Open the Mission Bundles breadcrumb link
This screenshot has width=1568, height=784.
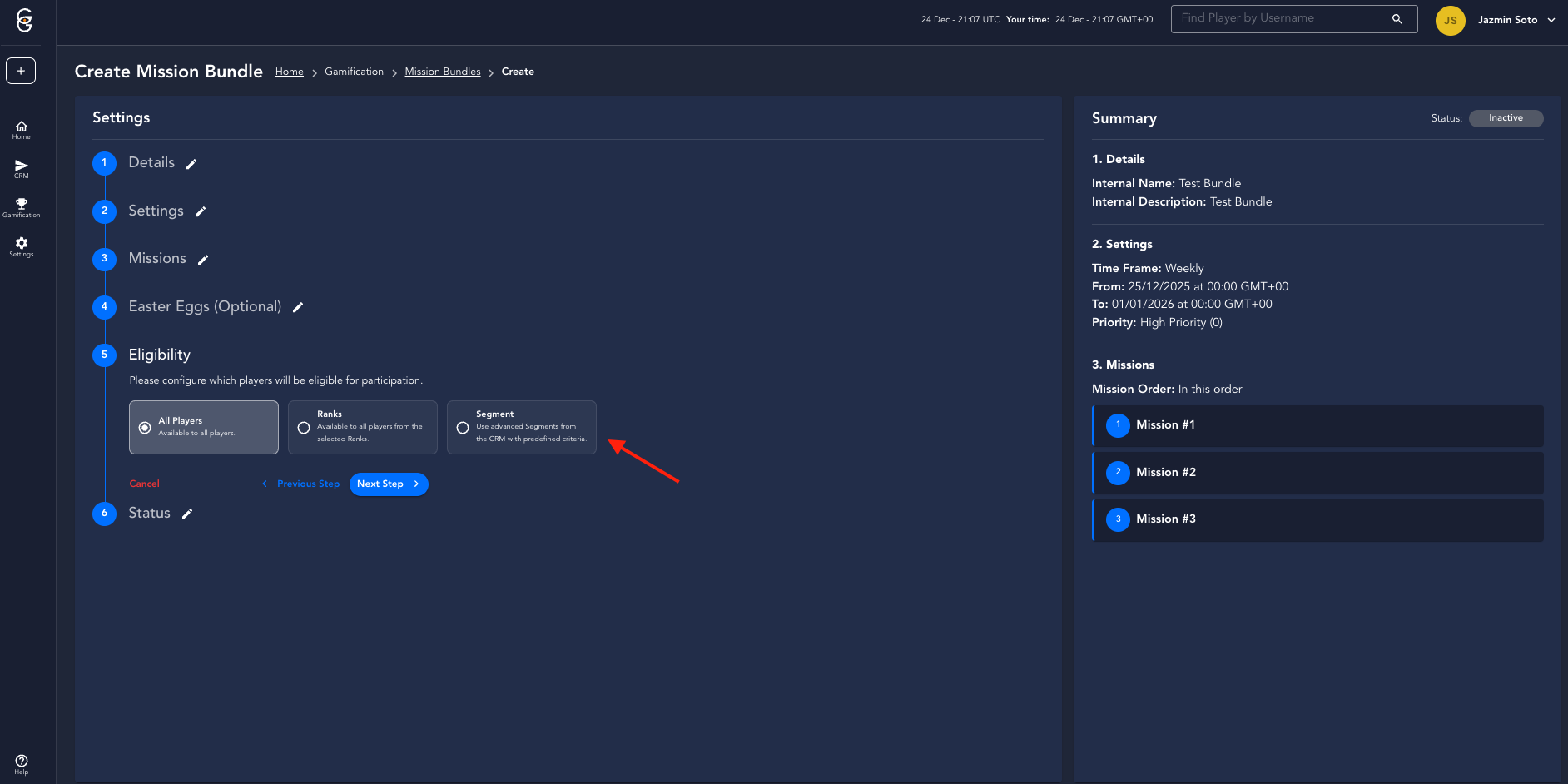(443, 72)
